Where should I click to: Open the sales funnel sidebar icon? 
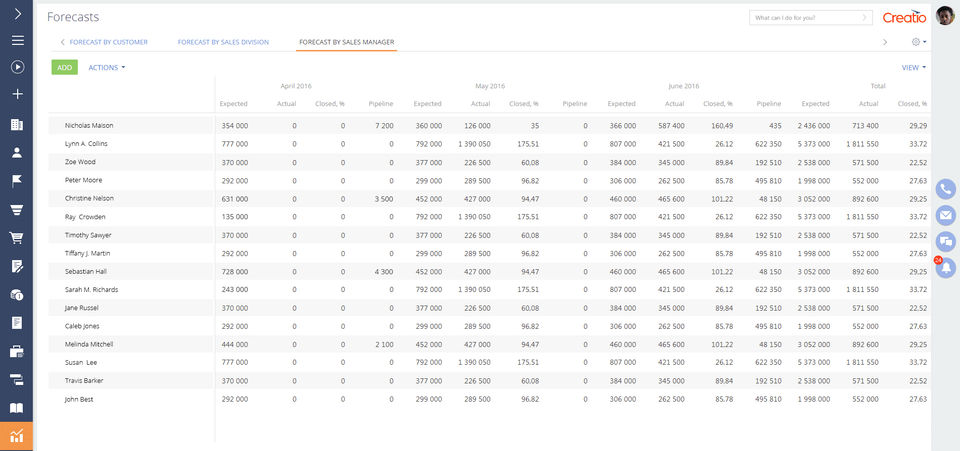pos(16,210)
